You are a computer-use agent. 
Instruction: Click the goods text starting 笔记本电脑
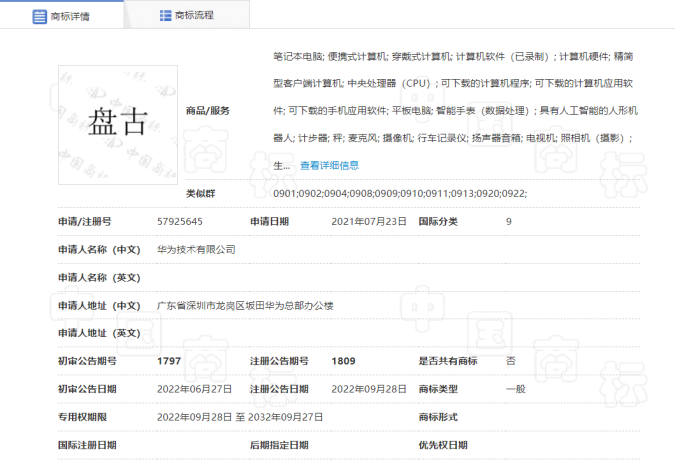455,111
